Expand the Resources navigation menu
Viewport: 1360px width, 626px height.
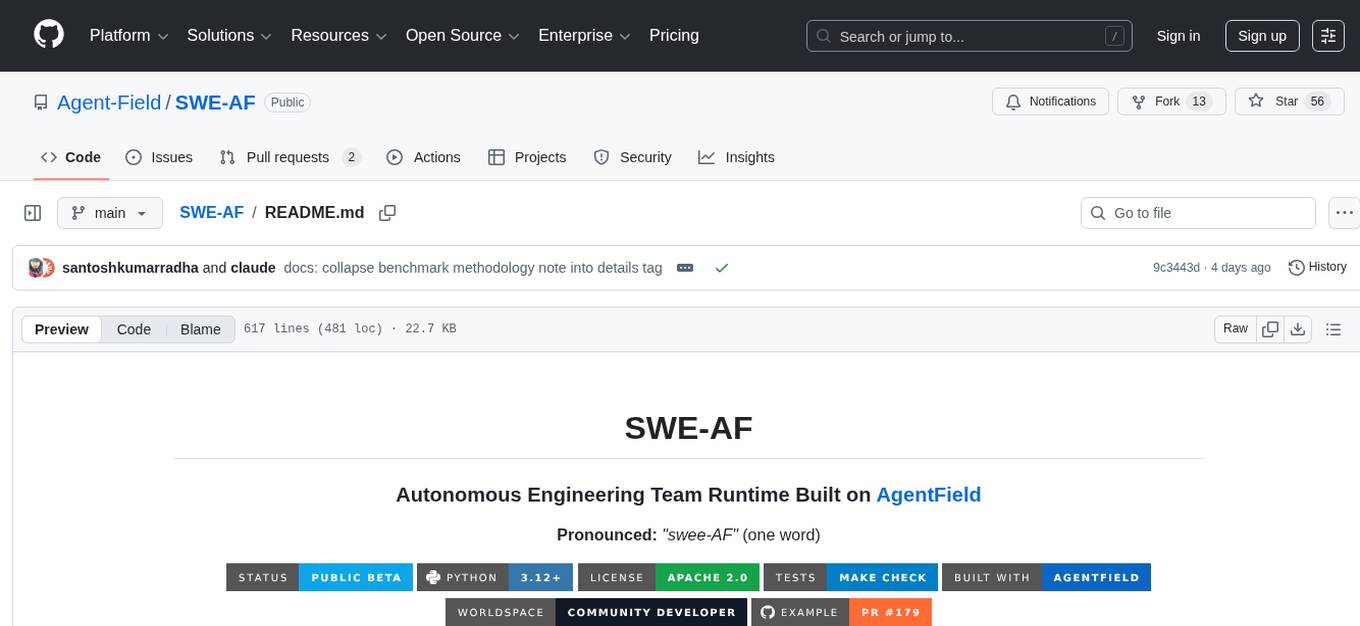[x=337, y=35]
